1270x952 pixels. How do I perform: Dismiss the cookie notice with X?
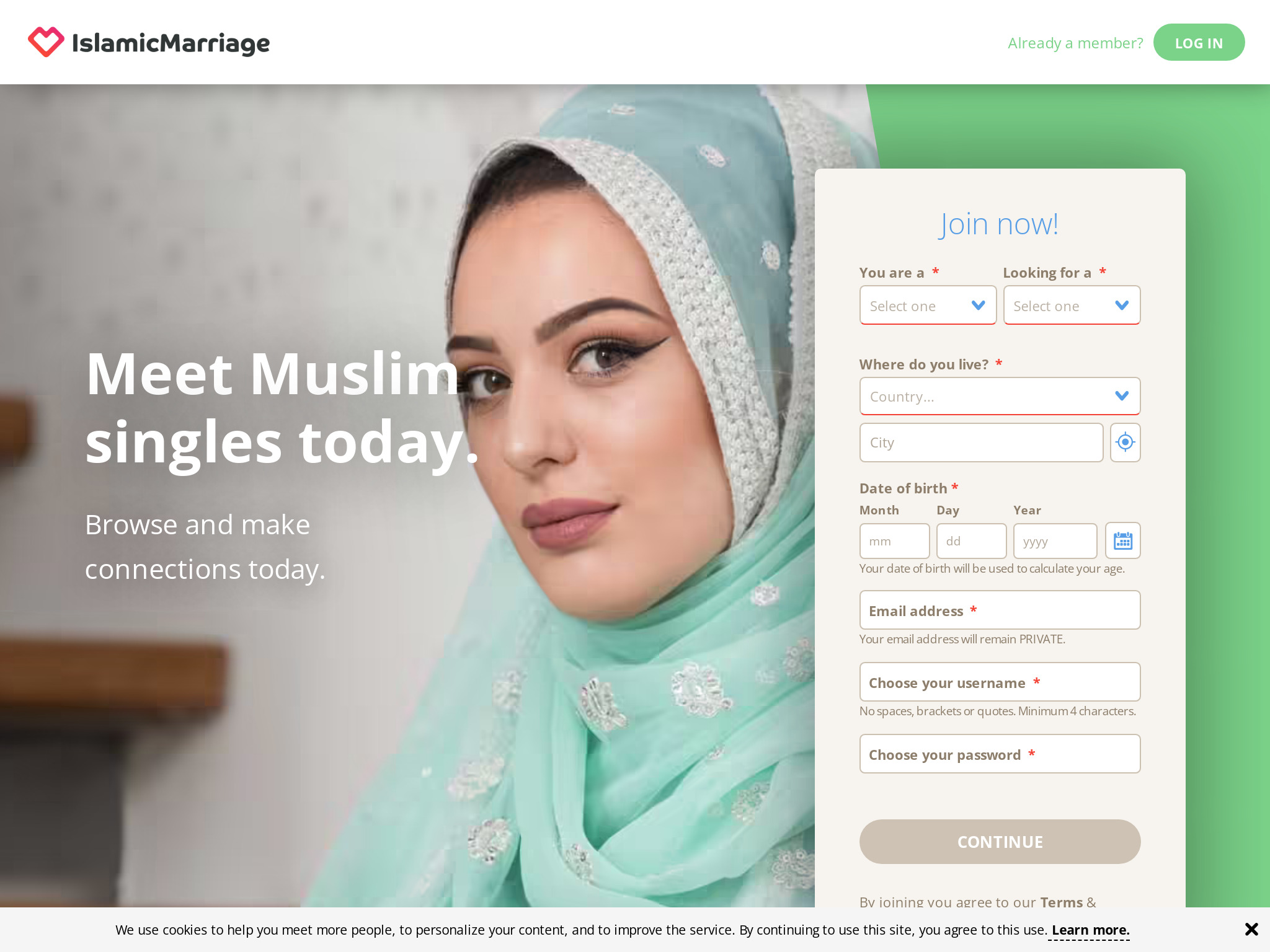(x=1251, y=929)
